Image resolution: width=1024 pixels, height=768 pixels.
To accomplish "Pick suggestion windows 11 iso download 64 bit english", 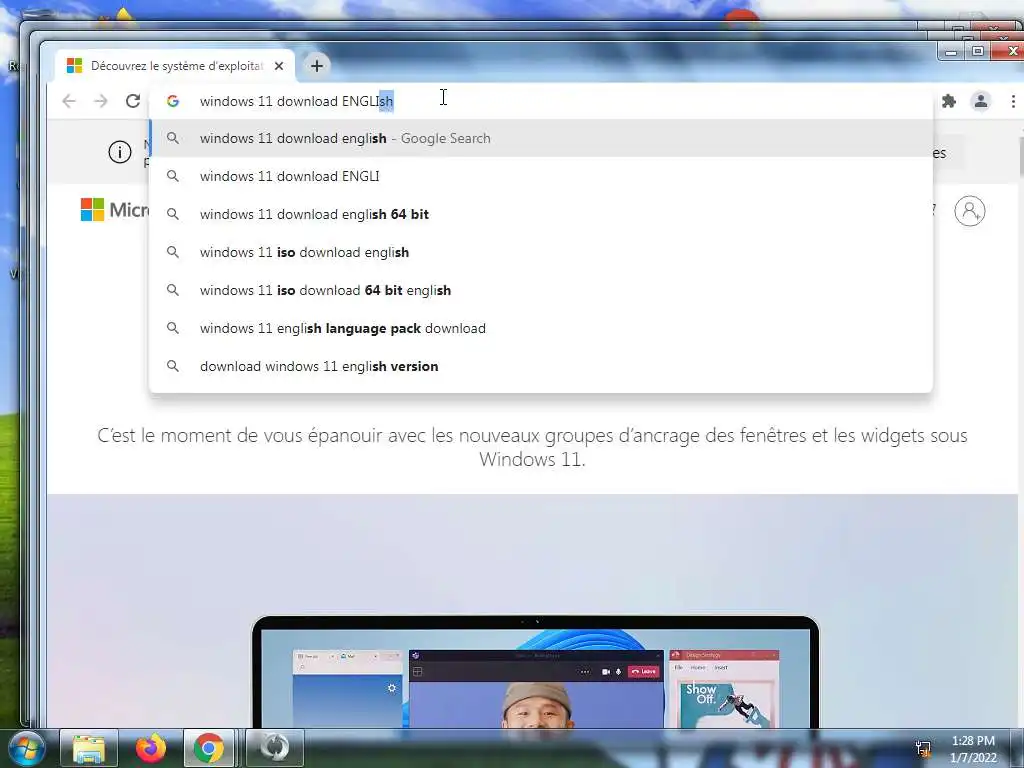I will (x=541, y=290).
